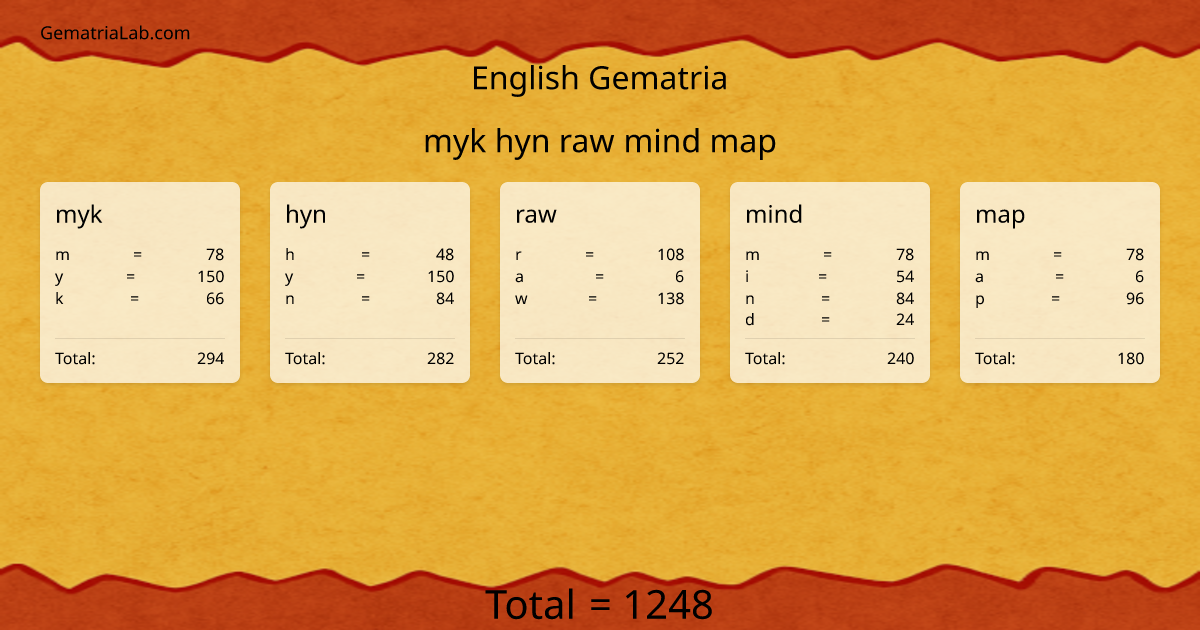The height and width of the screenshot is (630, 1200).
Task: Select value 6 for a in map card
Action: pyautogui.click(x=1139, y=277)
